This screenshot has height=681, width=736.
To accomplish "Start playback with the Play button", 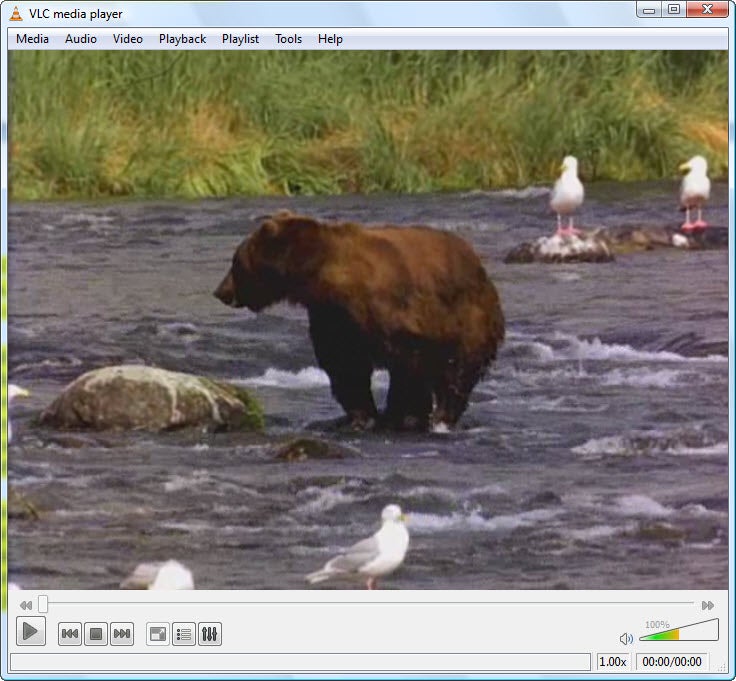I will click(31, 632).
